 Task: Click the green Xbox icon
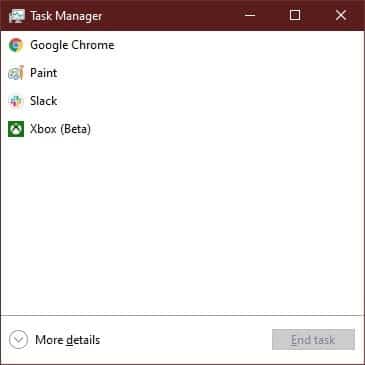pyautogui.click(x=16, y=129)
